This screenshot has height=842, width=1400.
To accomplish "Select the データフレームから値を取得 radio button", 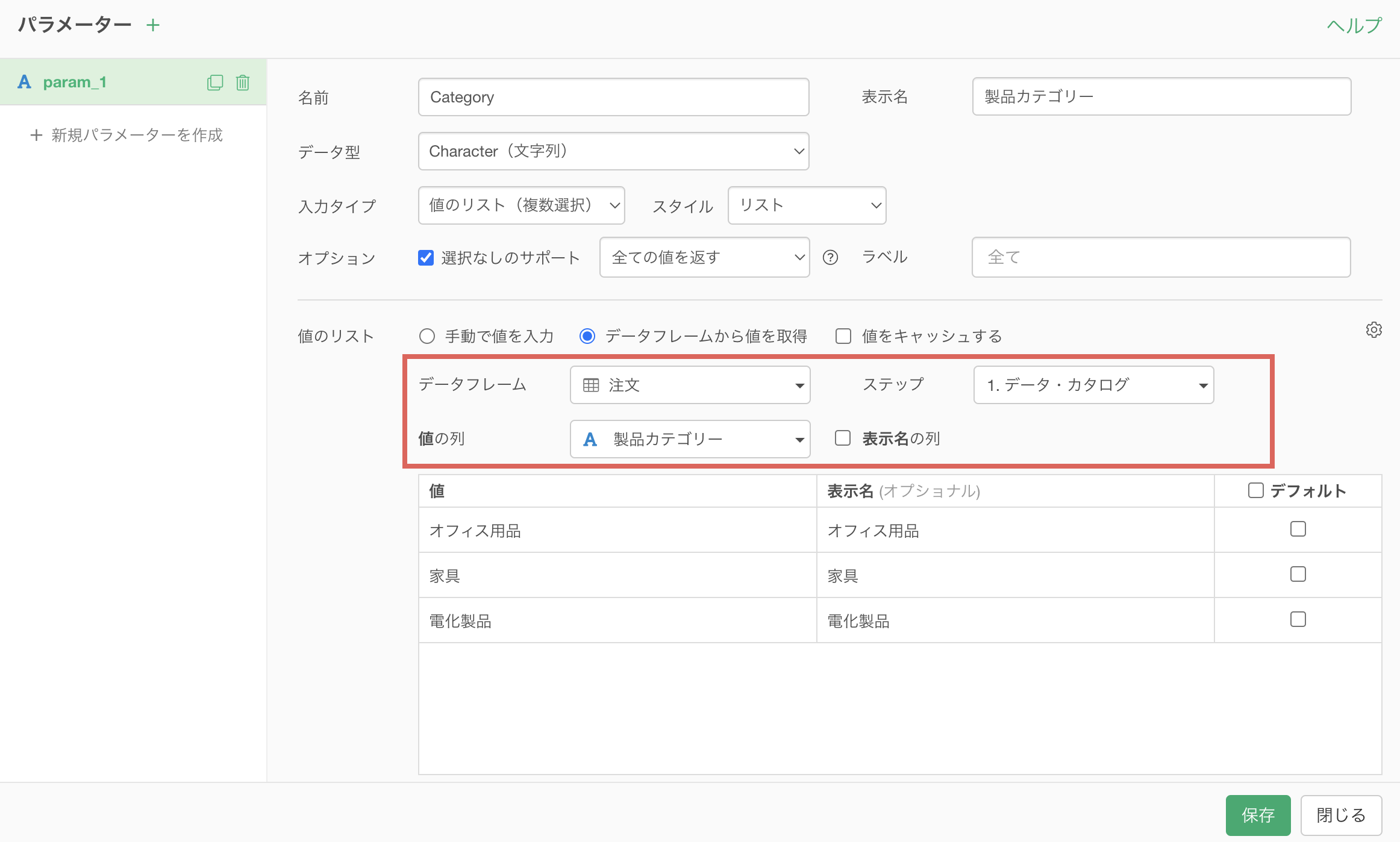I will coord(587,336).
